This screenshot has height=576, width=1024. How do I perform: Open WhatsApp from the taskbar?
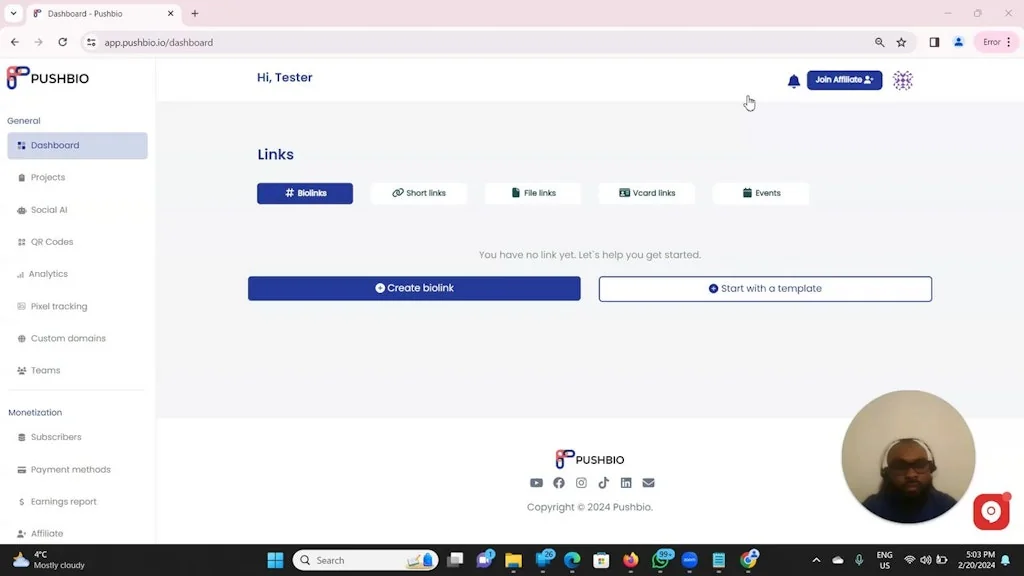662,560
